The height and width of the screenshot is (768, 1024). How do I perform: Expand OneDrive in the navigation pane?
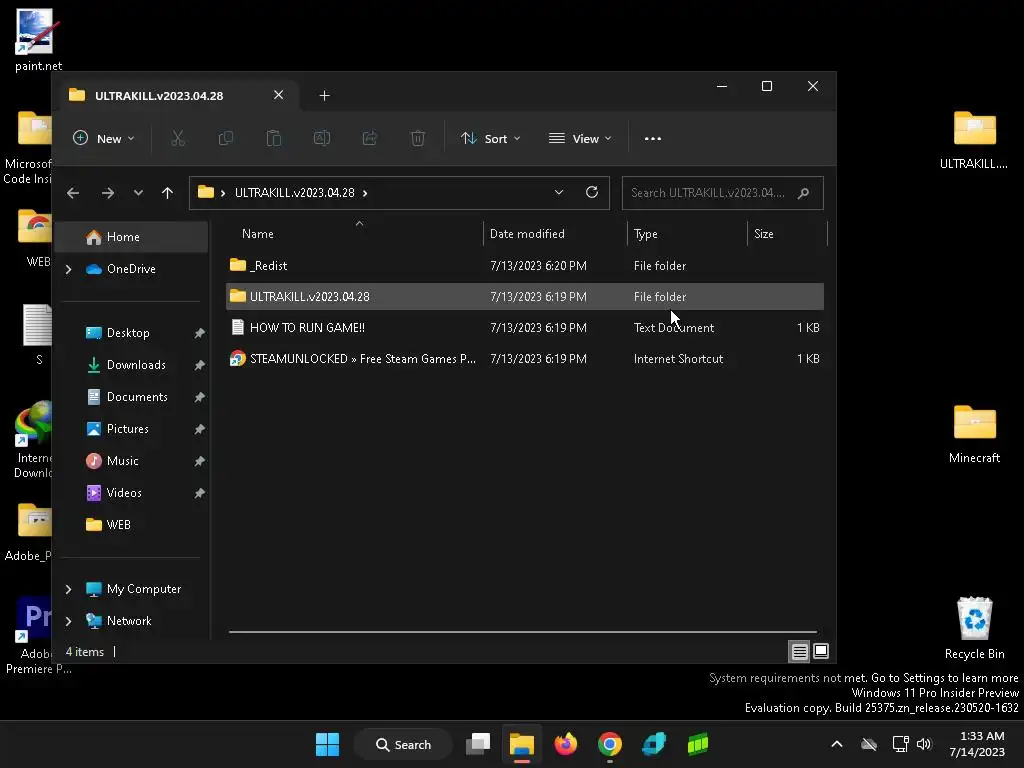69,269
